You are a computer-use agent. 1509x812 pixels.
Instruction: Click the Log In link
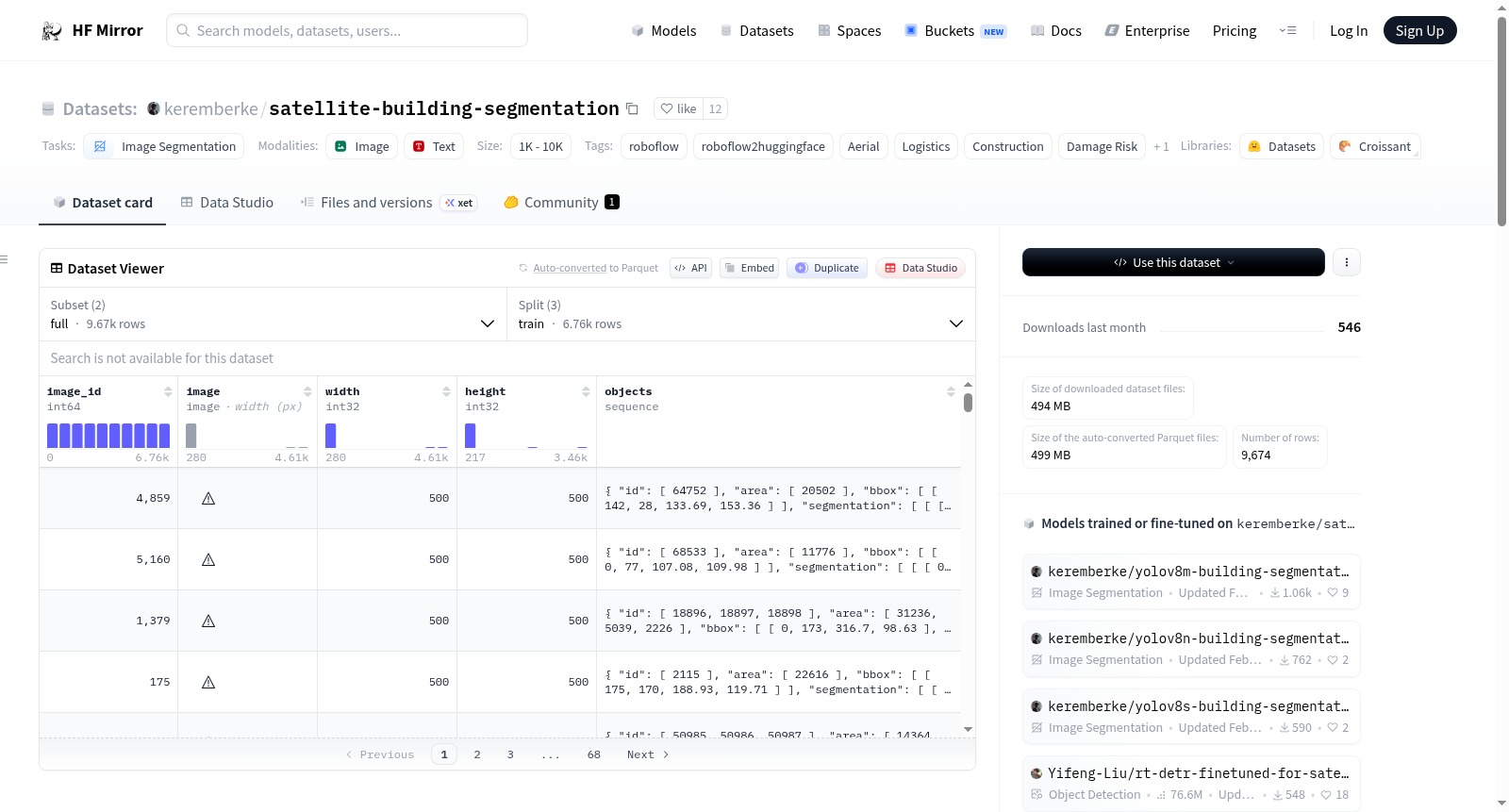(x=1349, y=31)
